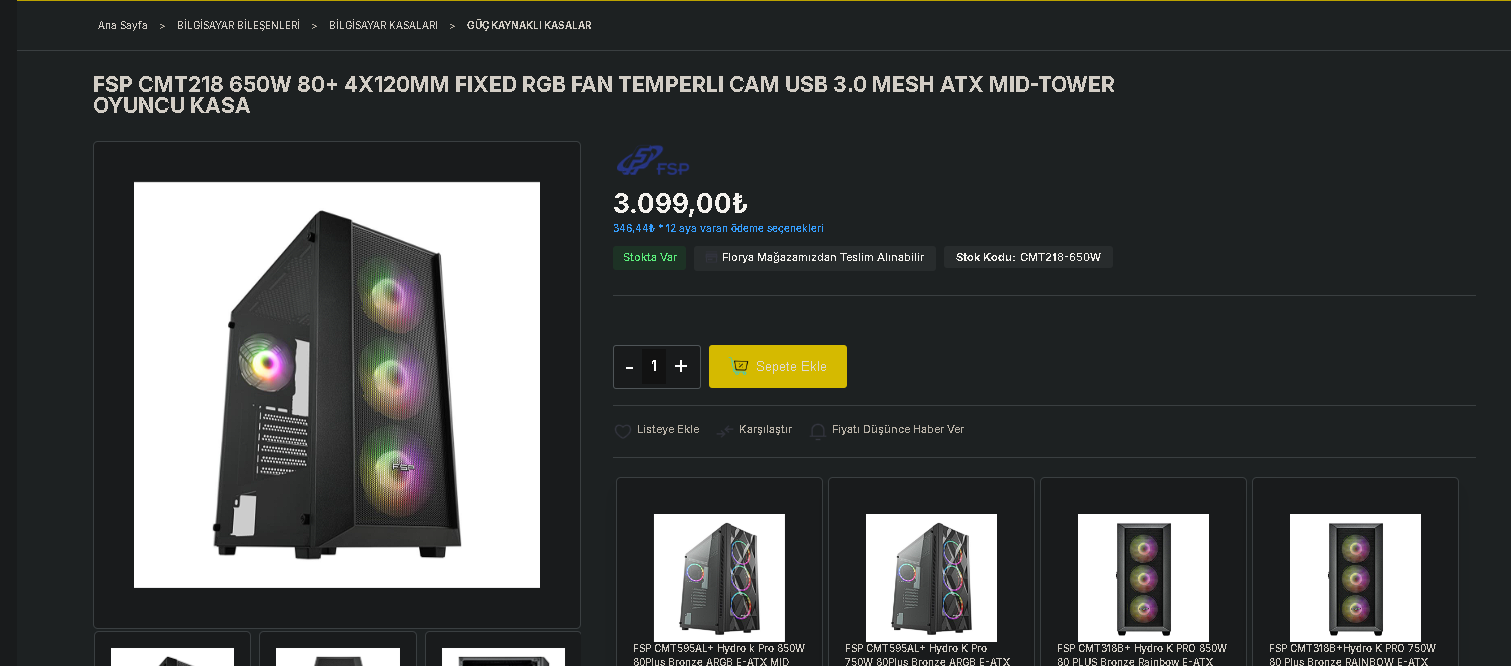1511x666 pixels.
Task: Open the 12-month payment options link
Action: [x=718, y=229]
